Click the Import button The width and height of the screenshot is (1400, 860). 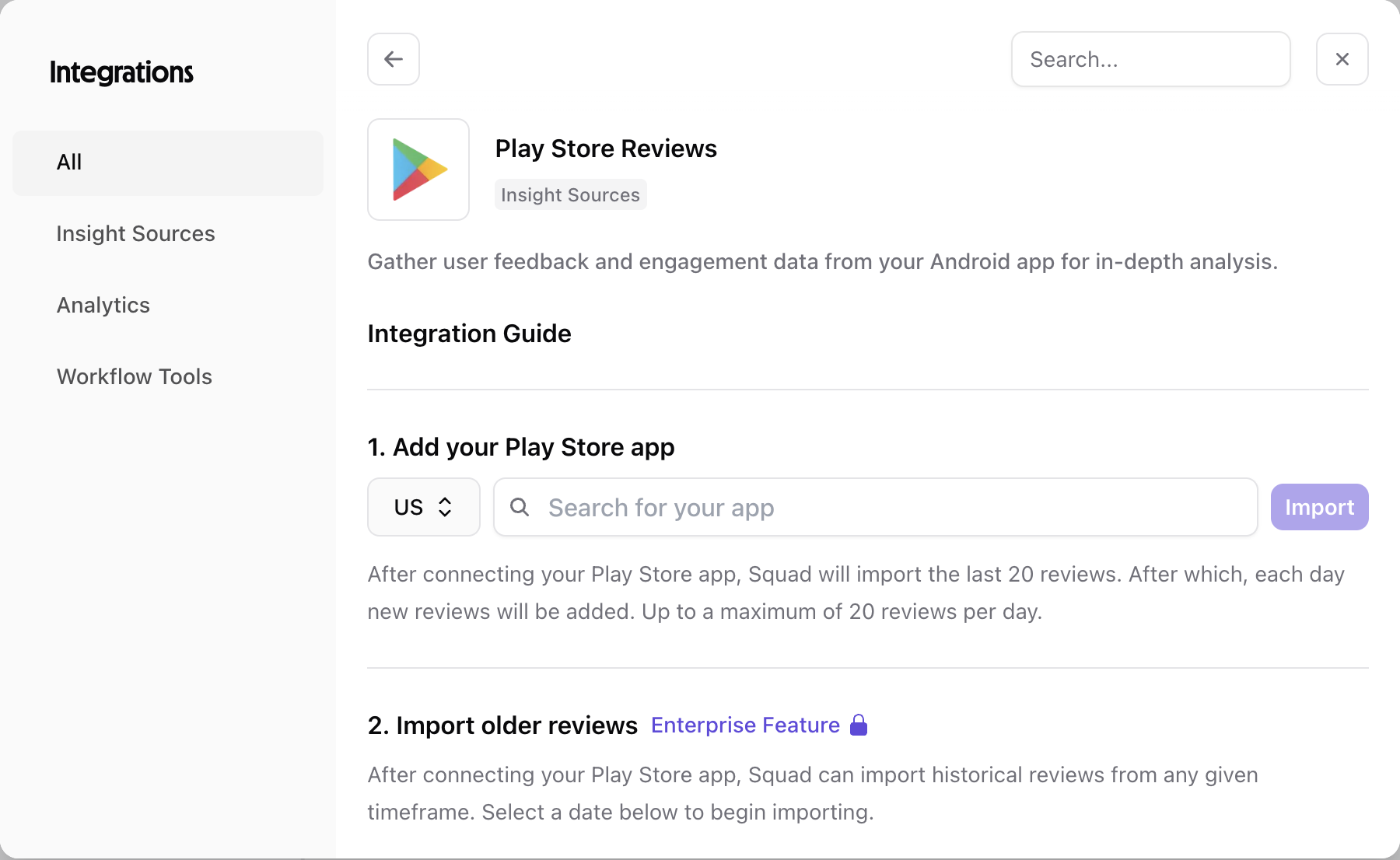pos(1320,507)
